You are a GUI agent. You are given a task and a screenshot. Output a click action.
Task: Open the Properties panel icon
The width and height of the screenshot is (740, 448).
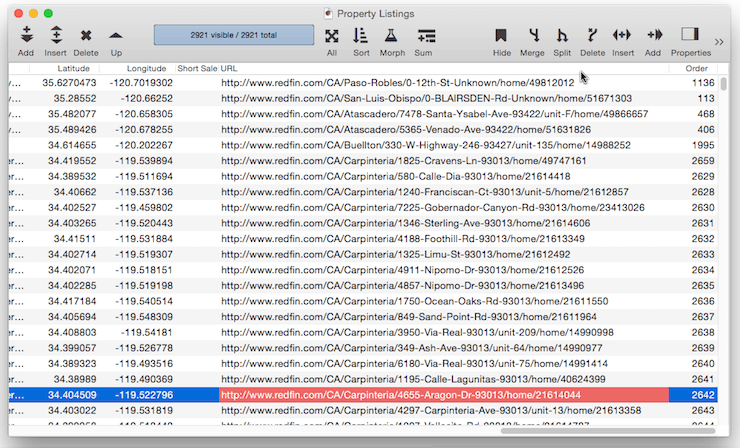[x=690, y=34]
